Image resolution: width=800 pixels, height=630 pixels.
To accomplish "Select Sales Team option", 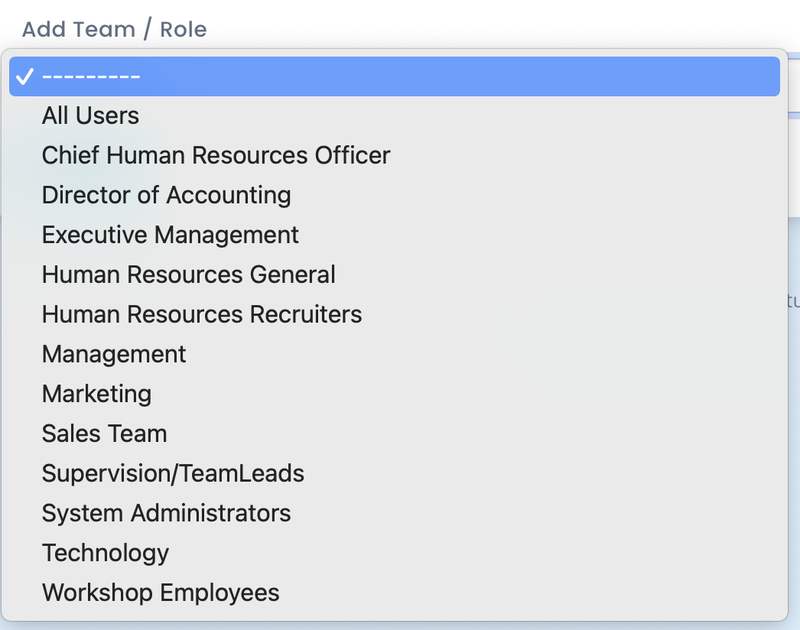I will tap(104, 434).
